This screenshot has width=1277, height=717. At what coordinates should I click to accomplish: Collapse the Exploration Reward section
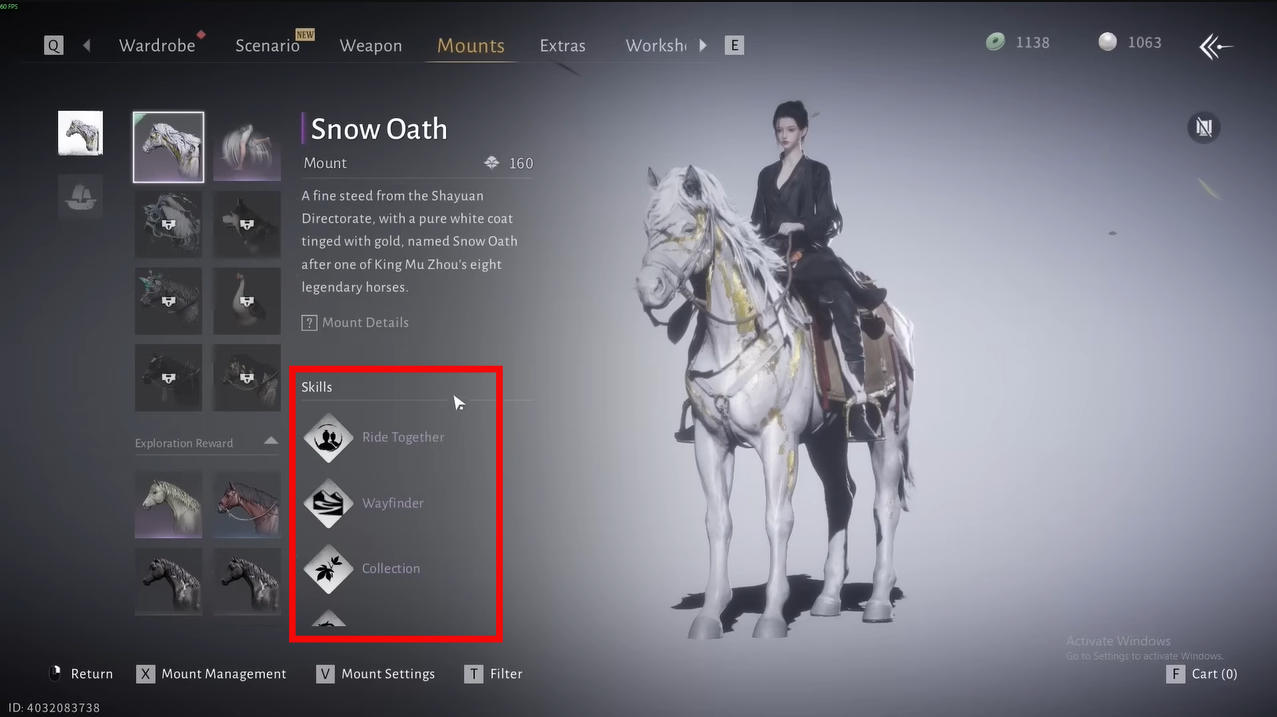point(271,442)
